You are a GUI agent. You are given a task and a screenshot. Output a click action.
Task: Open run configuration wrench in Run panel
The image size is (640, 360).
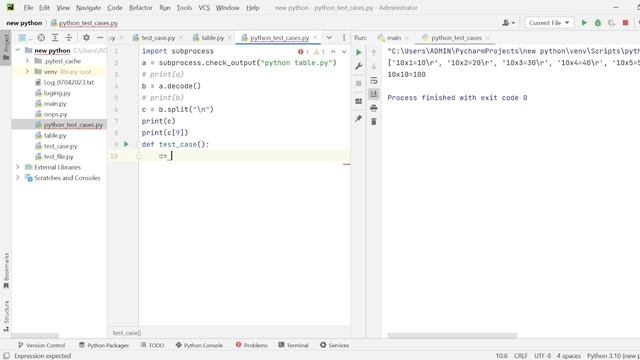(x=359, y=66)
